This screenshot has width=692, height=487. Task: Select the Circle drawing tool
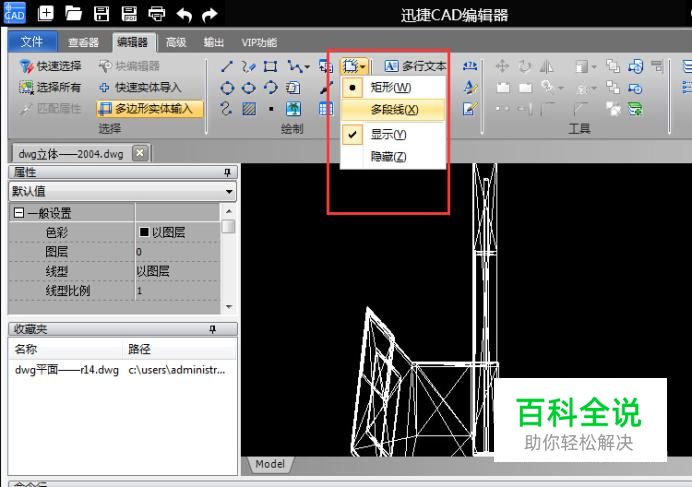227,88
